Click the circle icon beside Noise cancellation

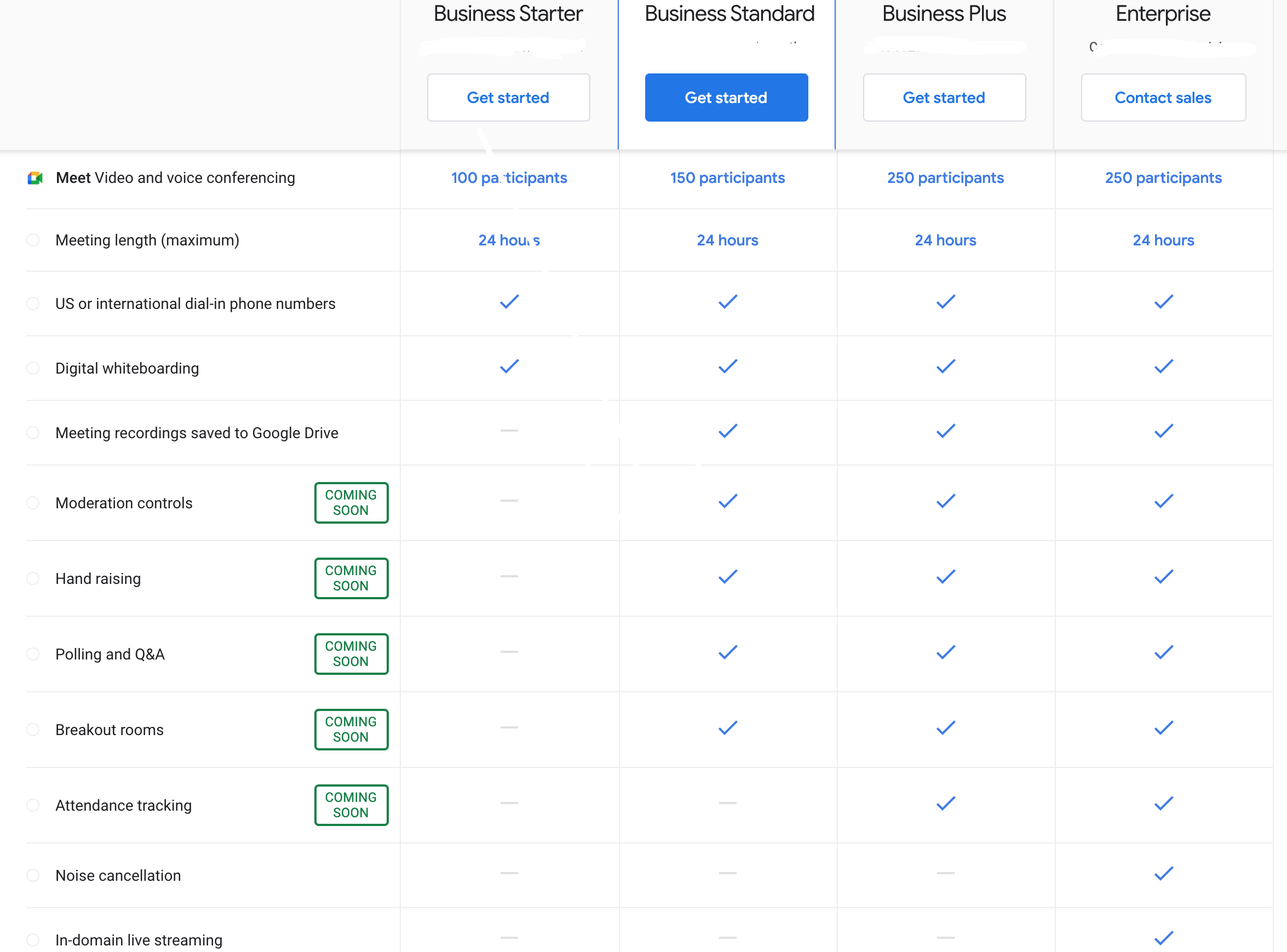[33, 875]
